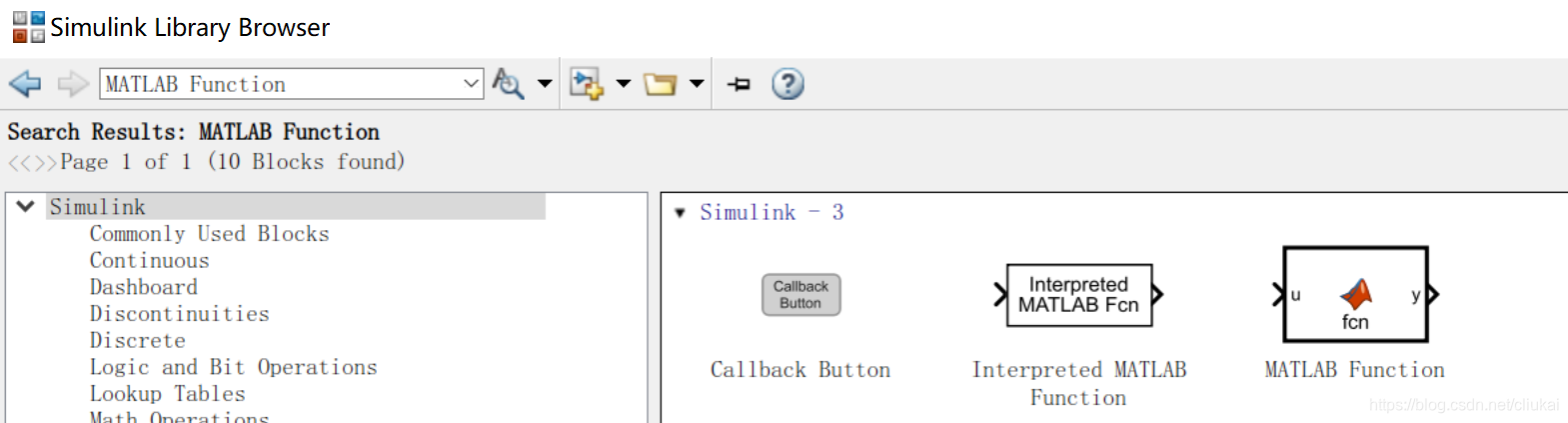Collapse the Simulink - 3 results group triangle
This screenshot has width=1568, height=423.
tap(680, 213)
